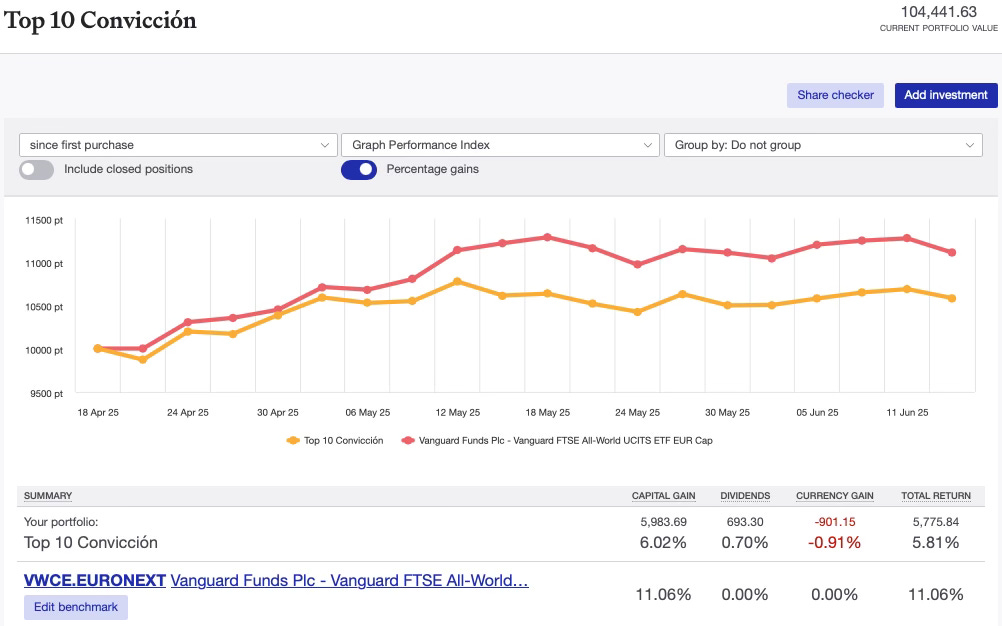Click the CURRENCY GAIN column header
This screenshot has height=626, width=1002.
[835, 496]
